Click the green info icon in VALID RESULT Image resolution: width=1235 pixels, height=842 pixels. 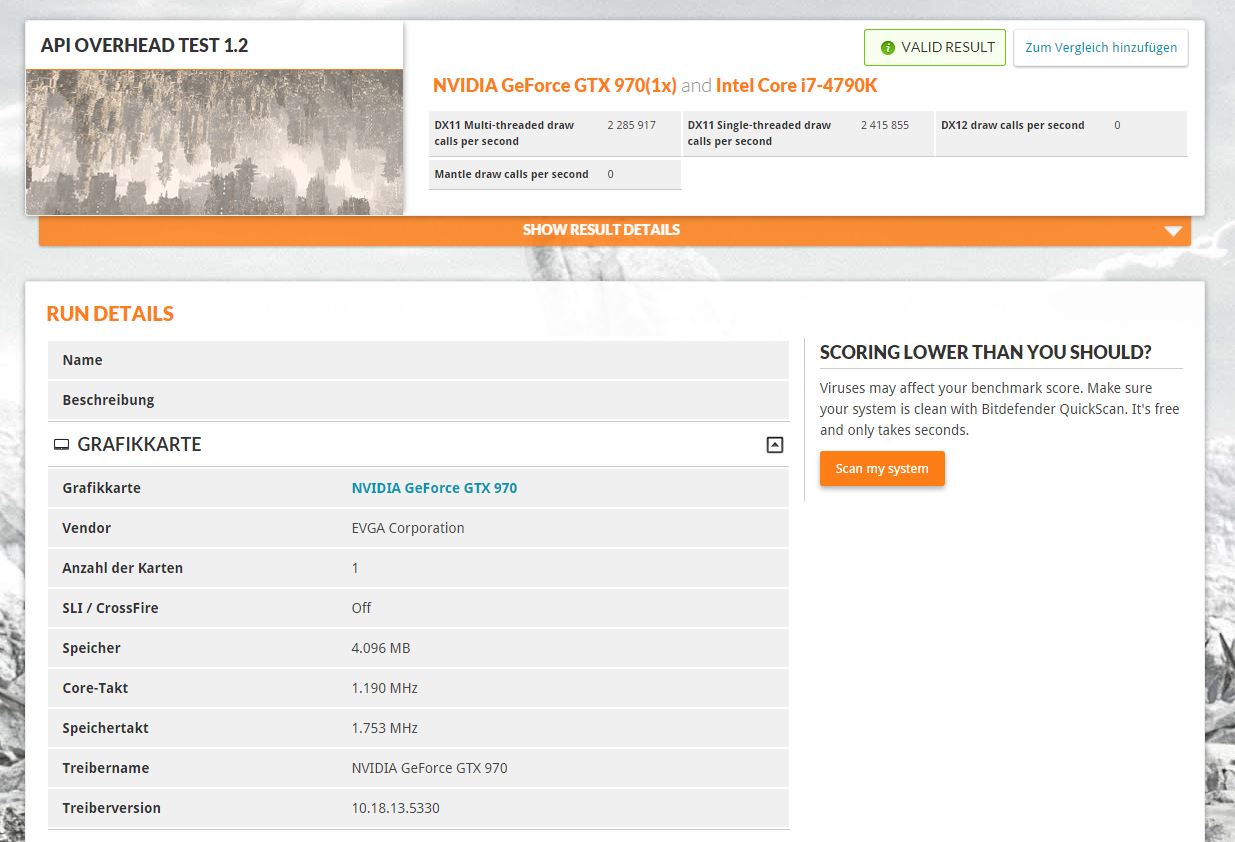[x=887, y=47]
